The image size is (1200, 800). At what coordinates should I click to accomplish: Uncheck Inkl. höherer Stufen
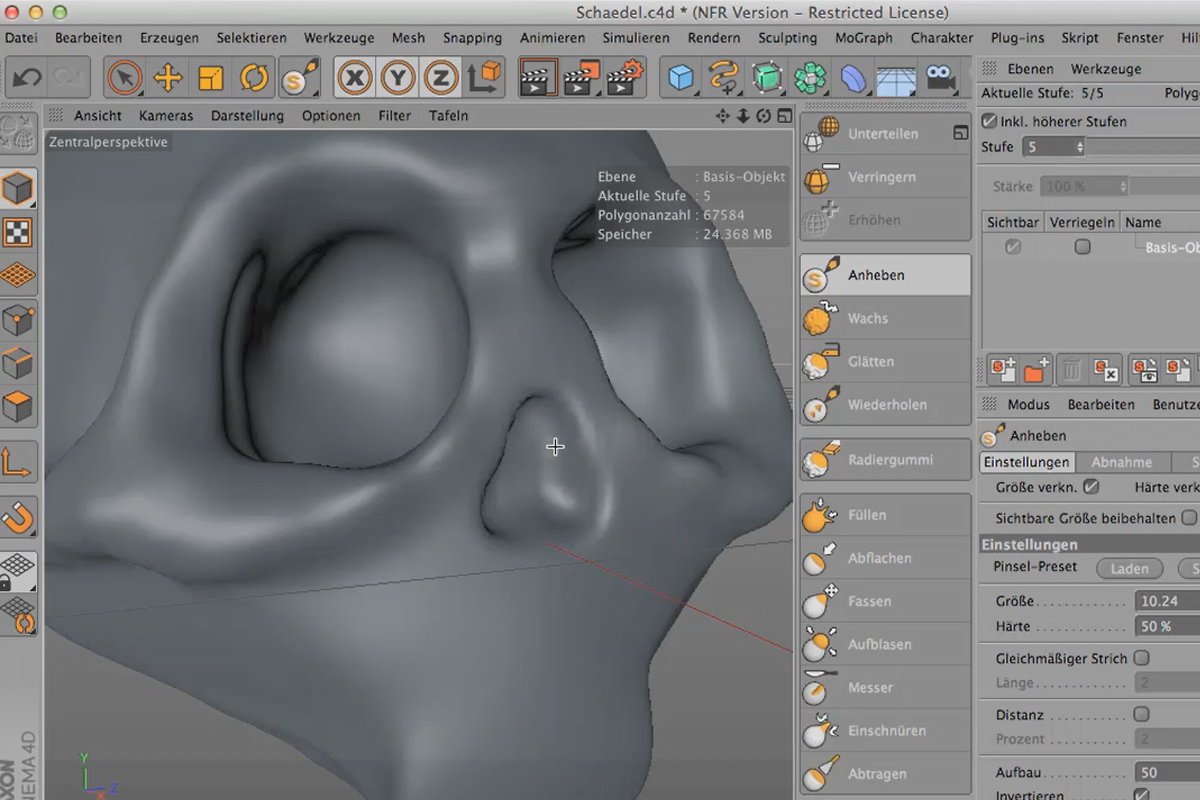point(990,121)
